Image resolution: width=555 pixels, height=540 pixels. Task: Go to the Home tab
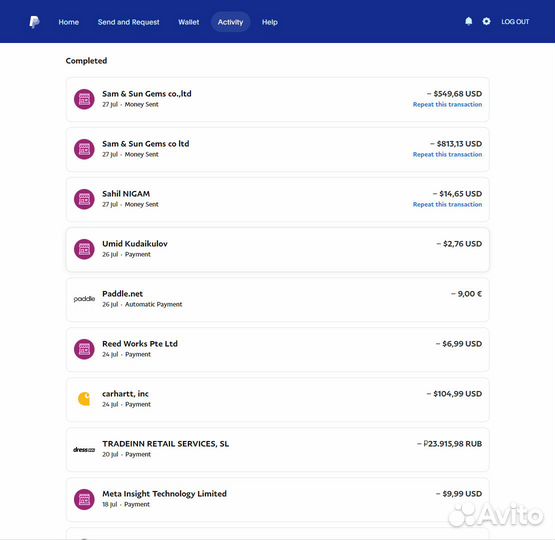tap(69, 22)
